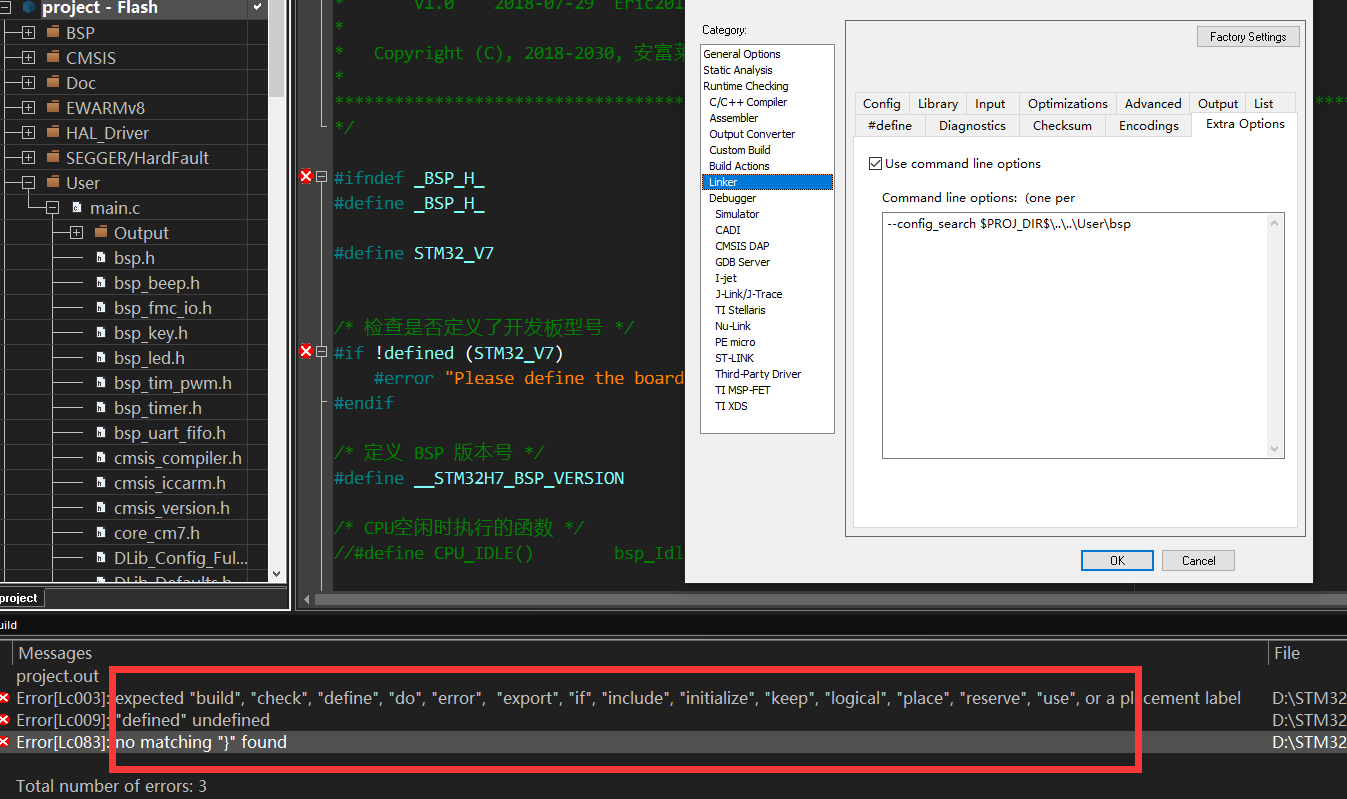Image resolution: width=1347 pixels, height=799 pixels.
Task: Select Debugger category
Action: click(x=733, y=198)
